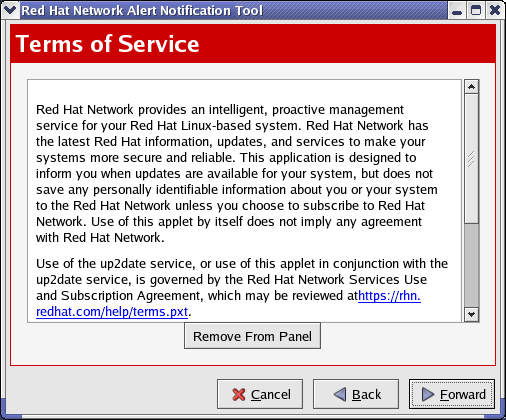The width and height of the screenshot is (506, 420).
Task: Click the vertical scrollbar thumb
Action: click(471, 159)
